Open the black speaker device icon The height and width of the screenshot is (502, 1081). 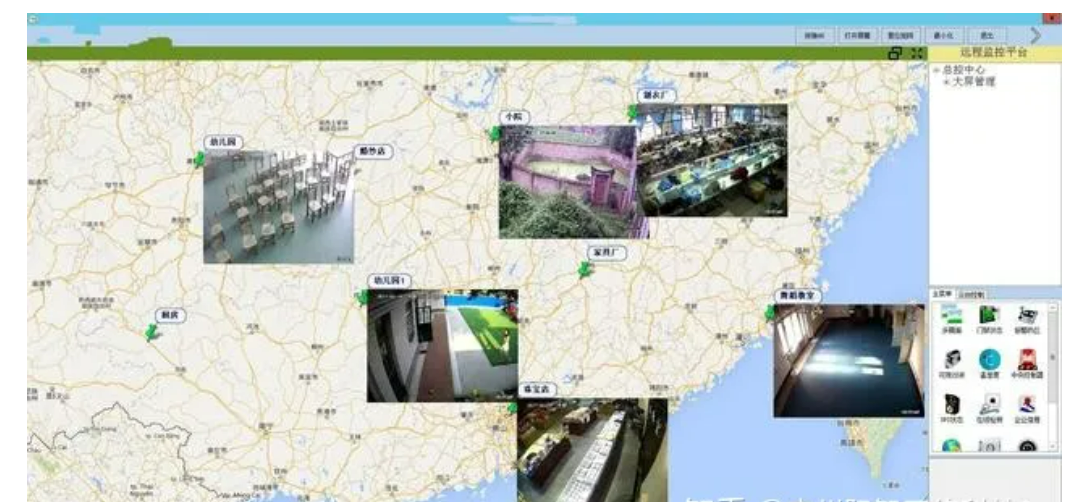click(x=952, y=404)
